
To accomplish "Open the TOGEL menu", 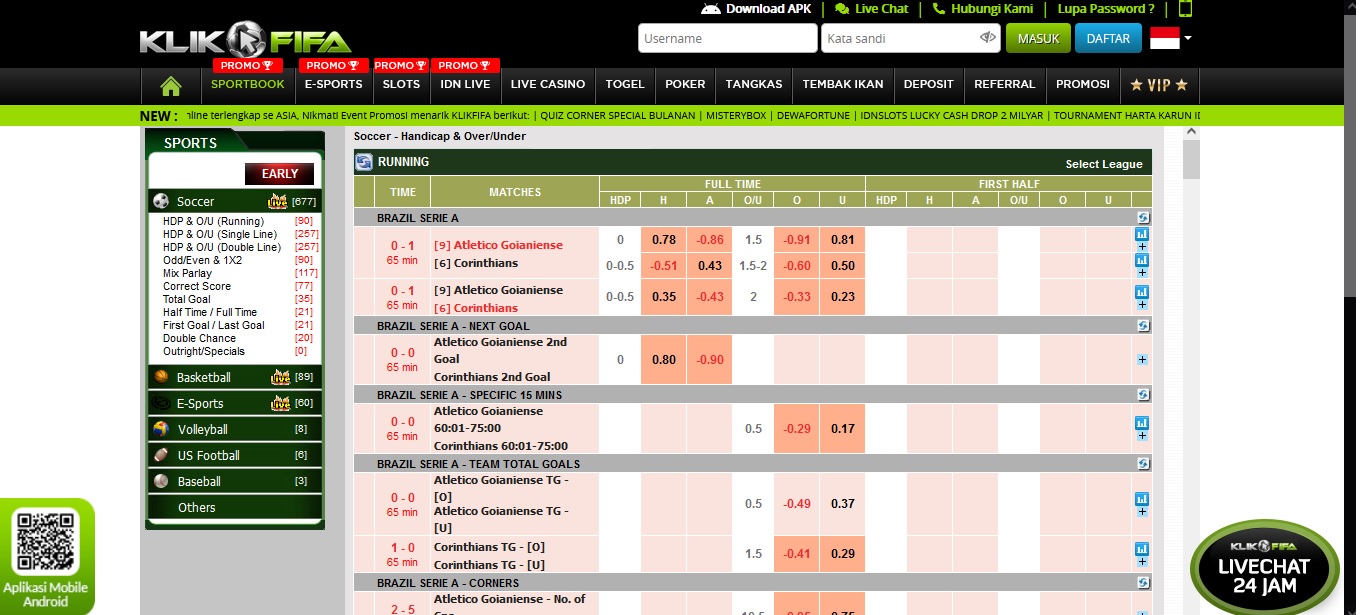I will pyautogui.click(x=625, y=84).
